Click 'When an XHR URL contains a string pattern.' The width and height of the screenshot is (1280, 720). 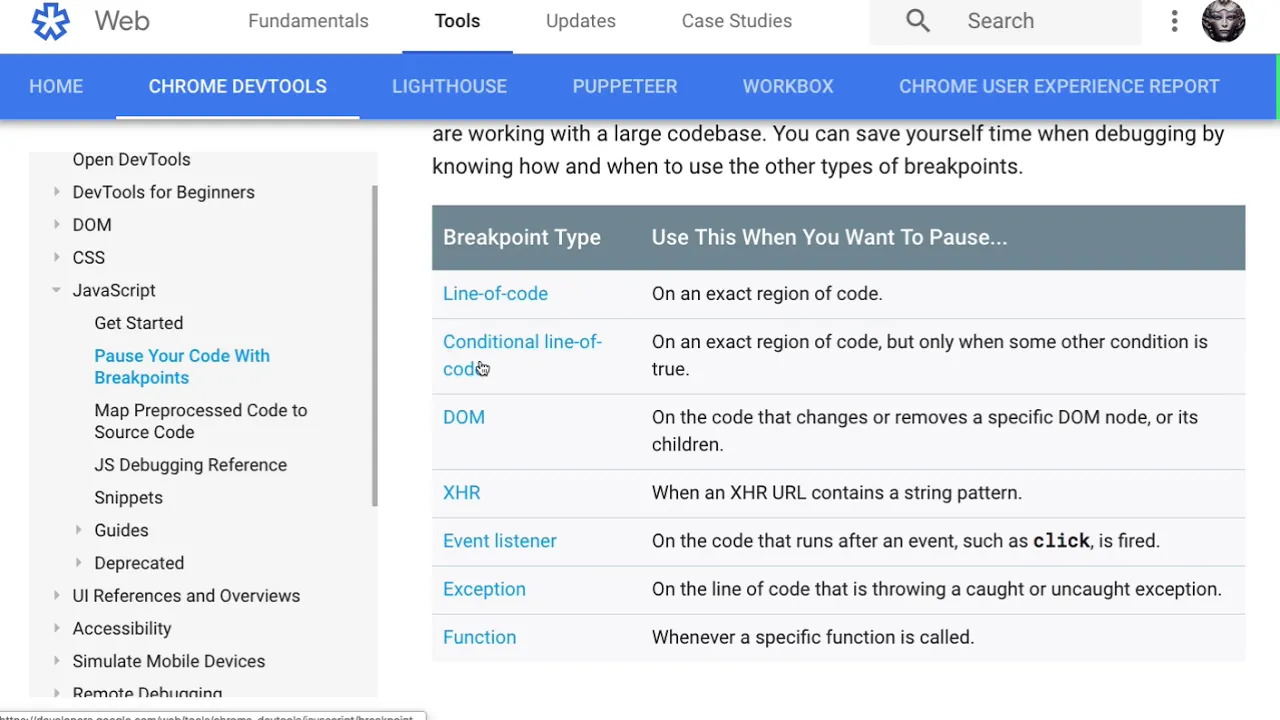(837, 493)
